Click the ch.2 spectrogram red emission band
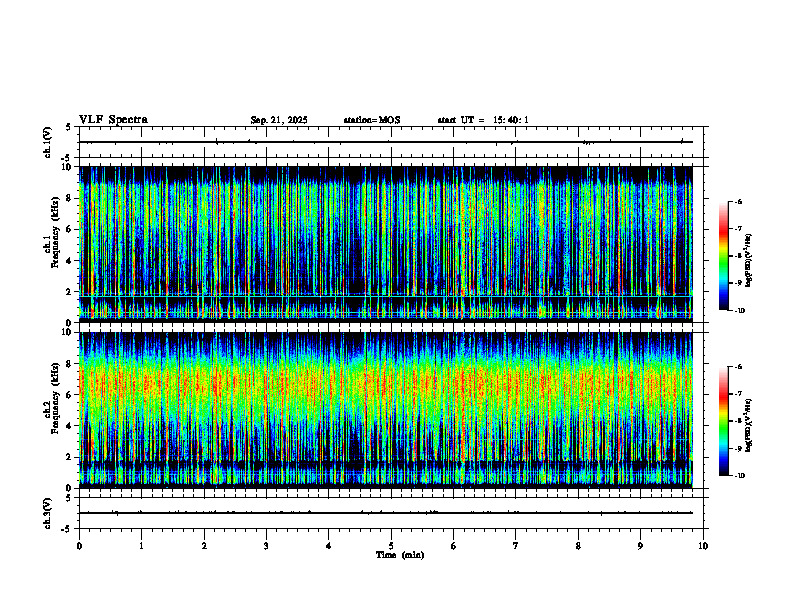The width and height of the screenshot is (792, 612). [x=386, y=386]
